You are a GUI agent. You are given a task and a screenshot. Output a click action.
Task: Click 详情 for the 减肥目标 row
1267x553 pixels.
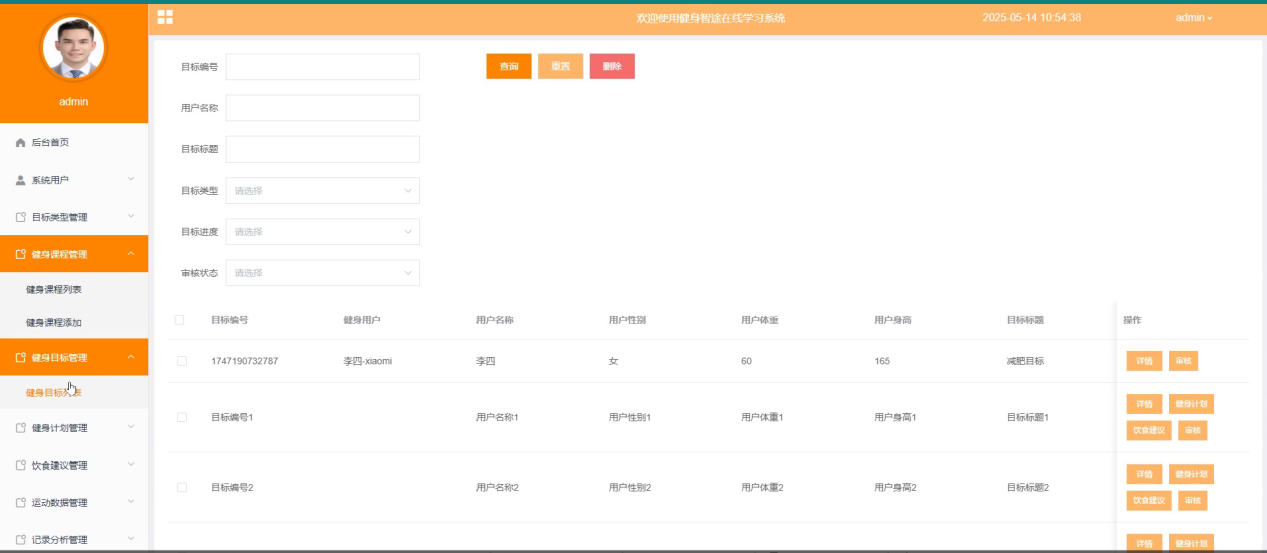[1144, 361]
